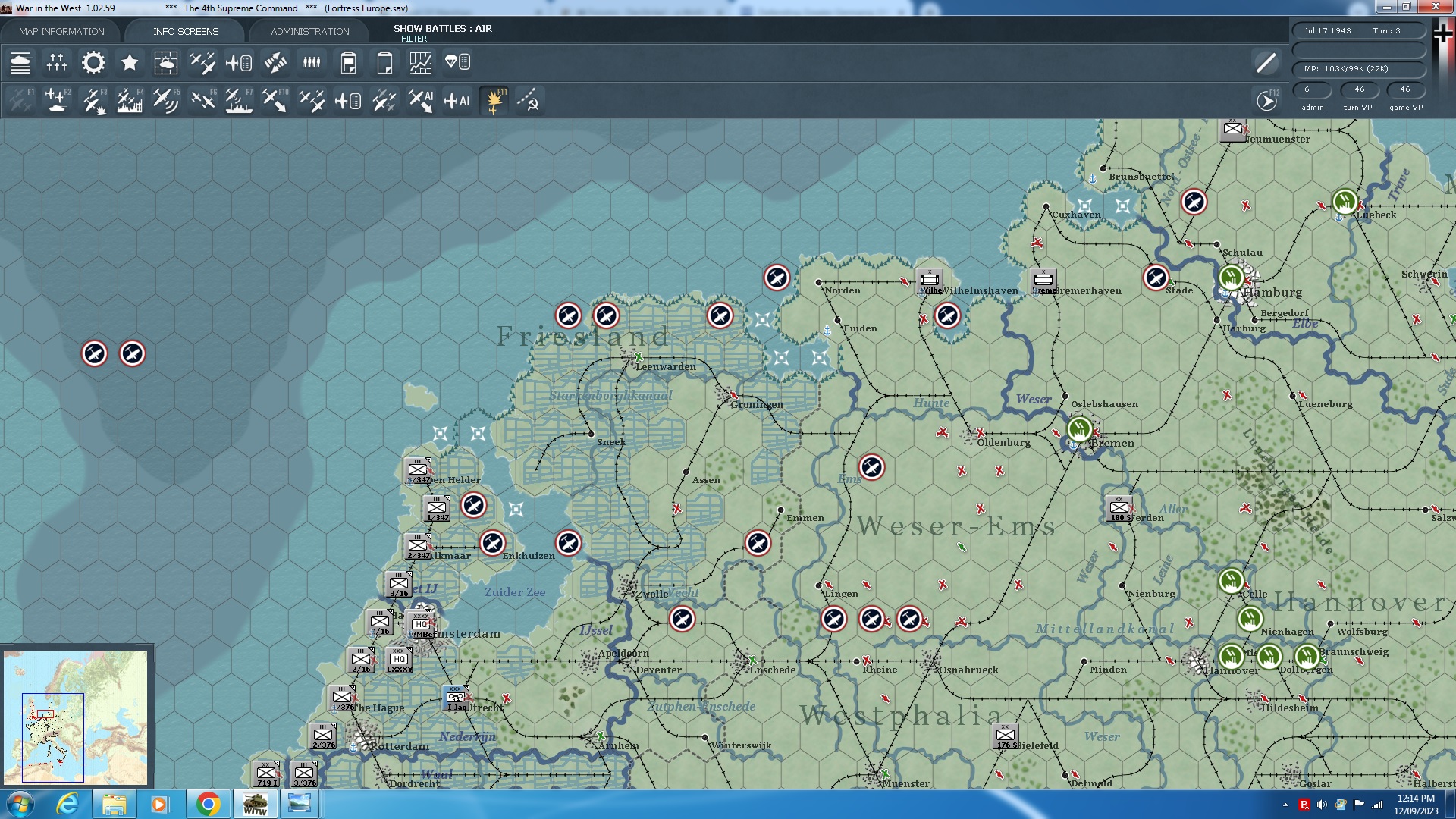The image size is (1456, 819).
Task: Open the order of battle tank icon
Action: point(20,63)
